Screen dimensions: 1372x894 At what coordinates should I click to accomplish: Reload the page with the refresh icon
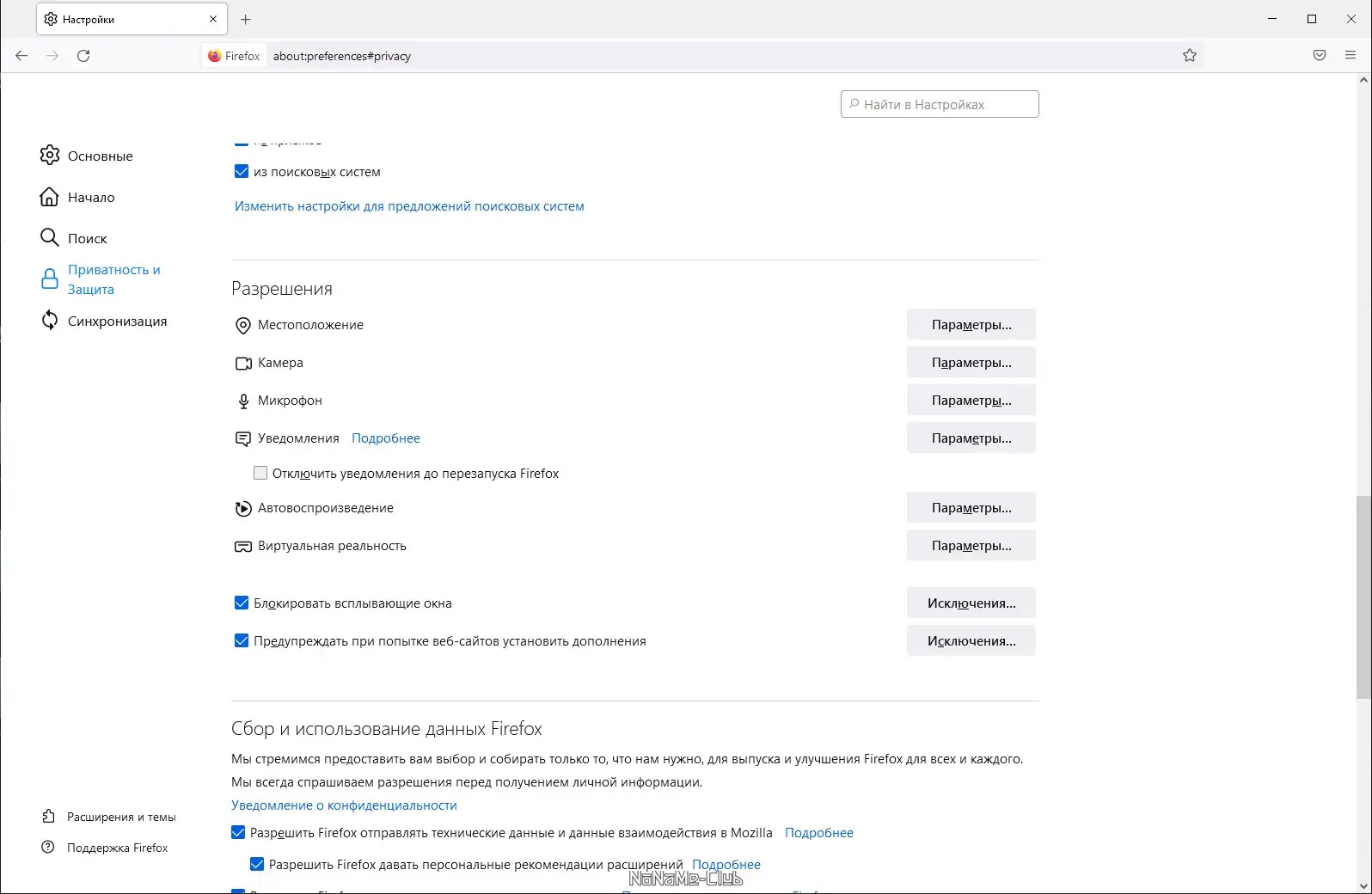tap(83, 56)
